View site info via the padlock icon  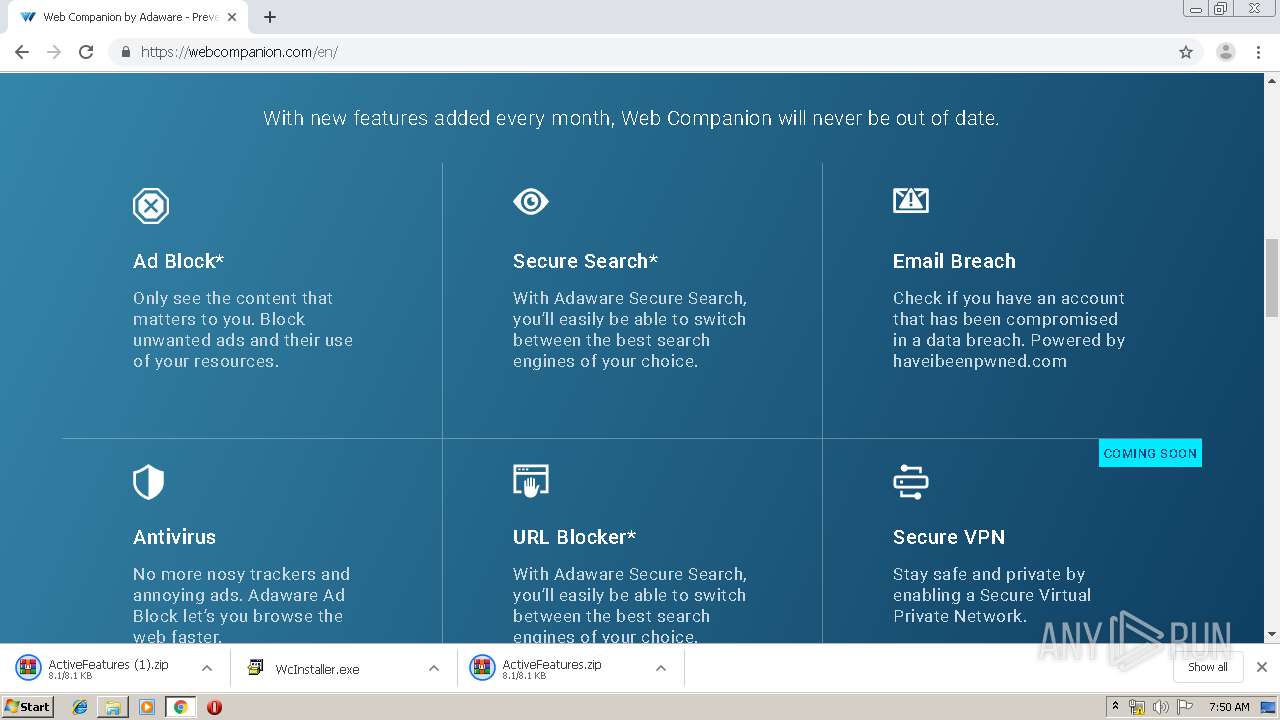click(125, 52)
